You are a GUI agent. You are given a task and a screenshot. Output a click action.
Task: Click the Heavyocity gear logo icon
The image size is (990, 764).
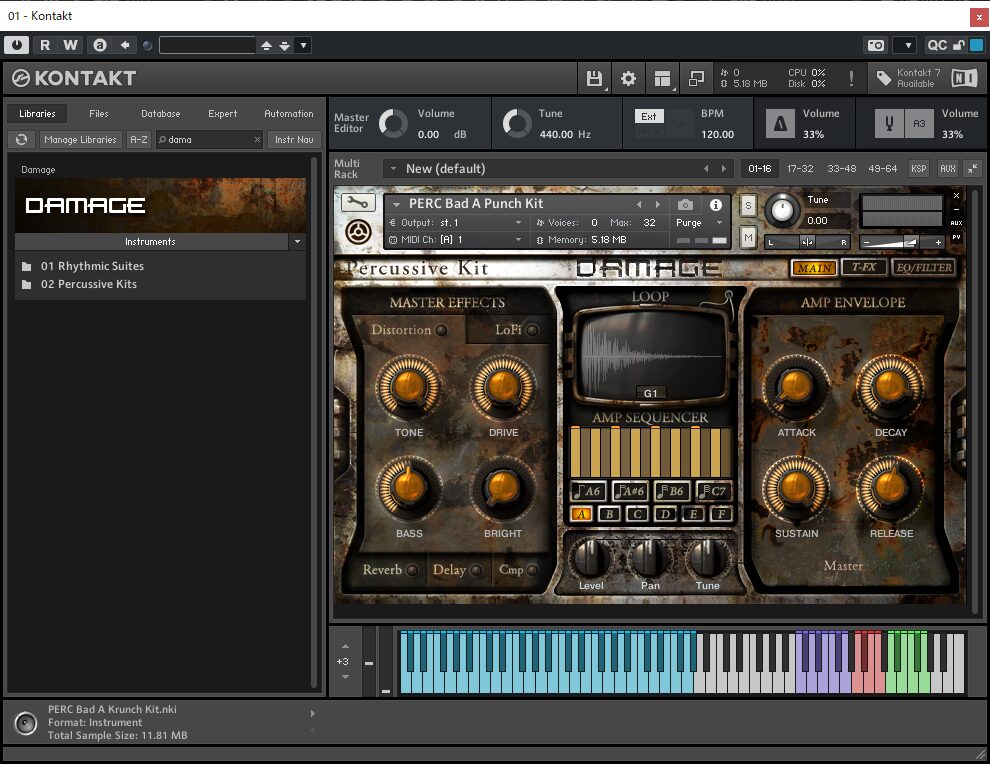(359, 232)
